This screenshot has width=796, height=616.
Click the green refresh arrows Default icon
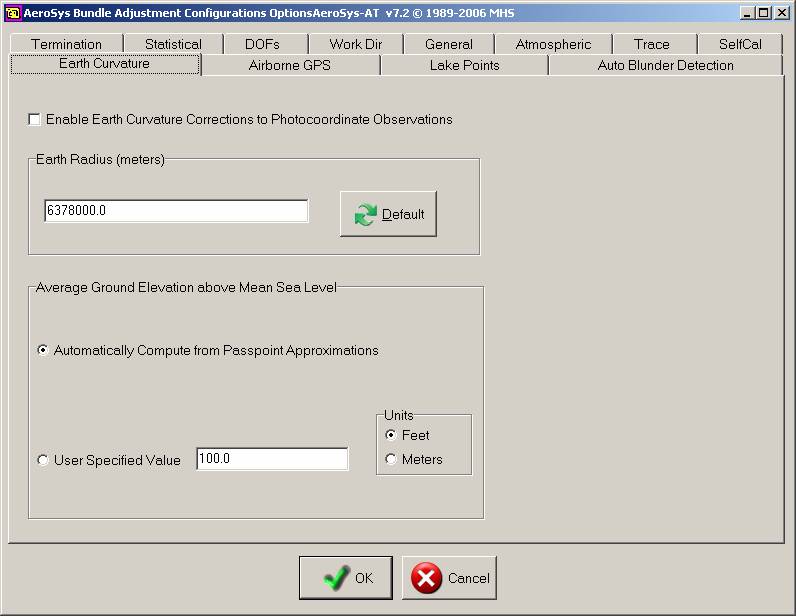coord(366,214)
